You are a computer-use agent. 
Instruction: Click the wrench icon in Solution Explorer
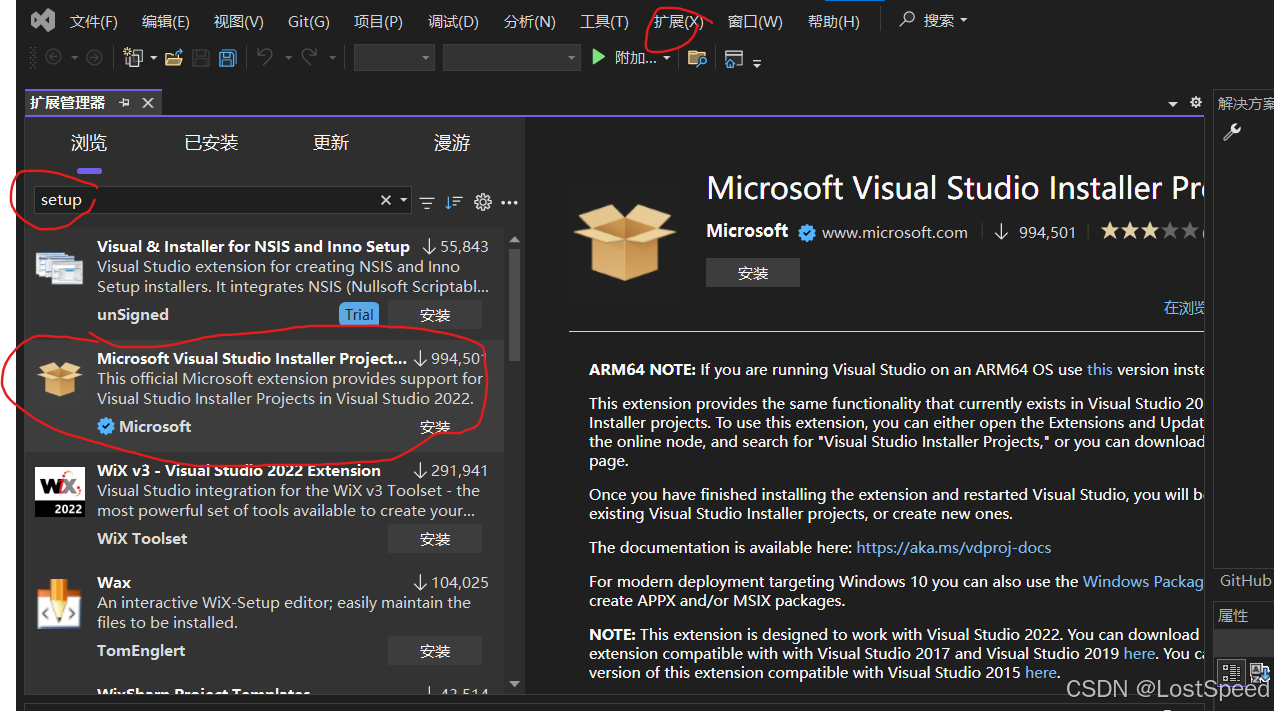[1232, 132]
